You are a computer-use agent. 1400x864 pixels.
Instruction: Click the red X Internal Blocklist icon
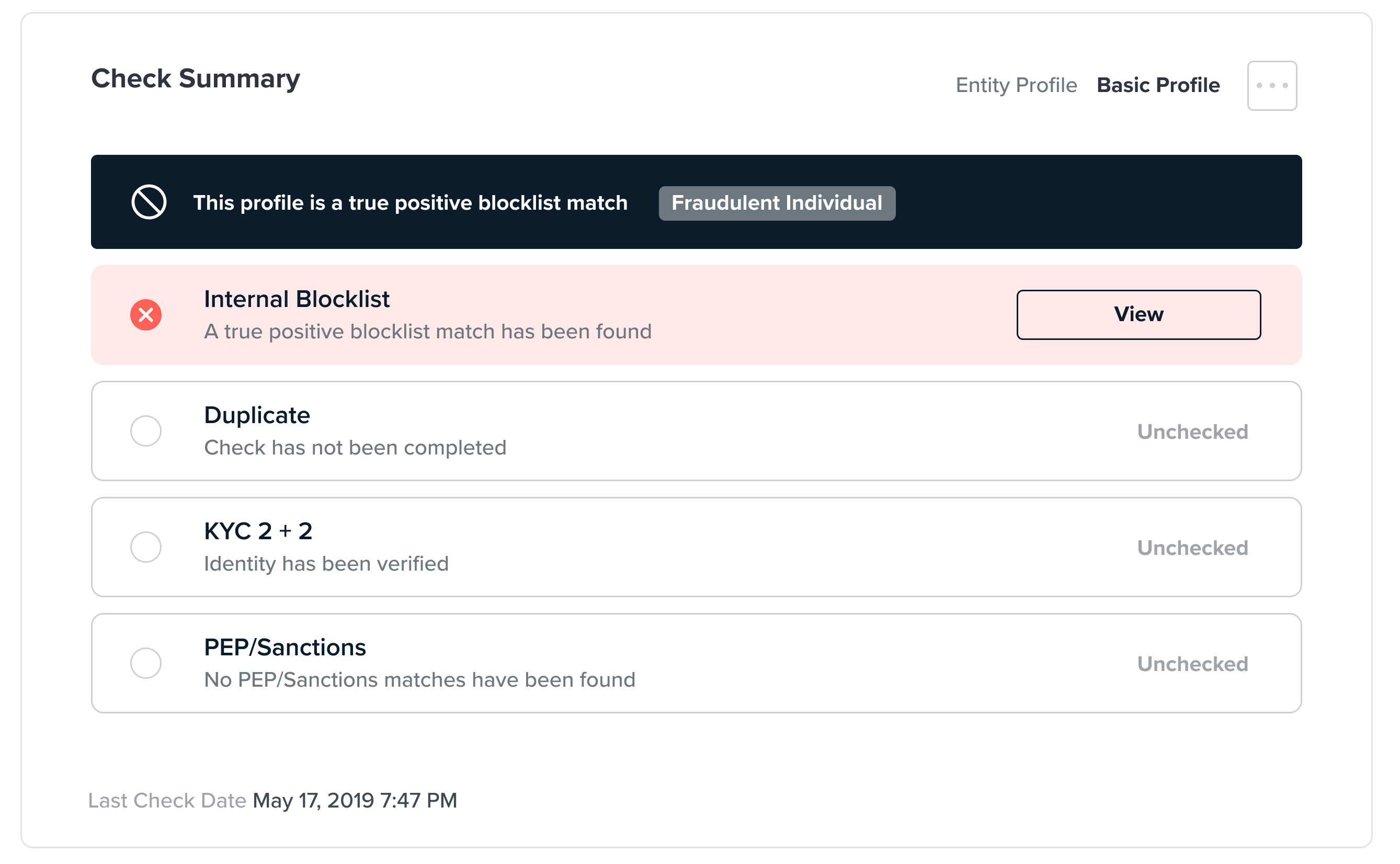[x=146, y=315]
